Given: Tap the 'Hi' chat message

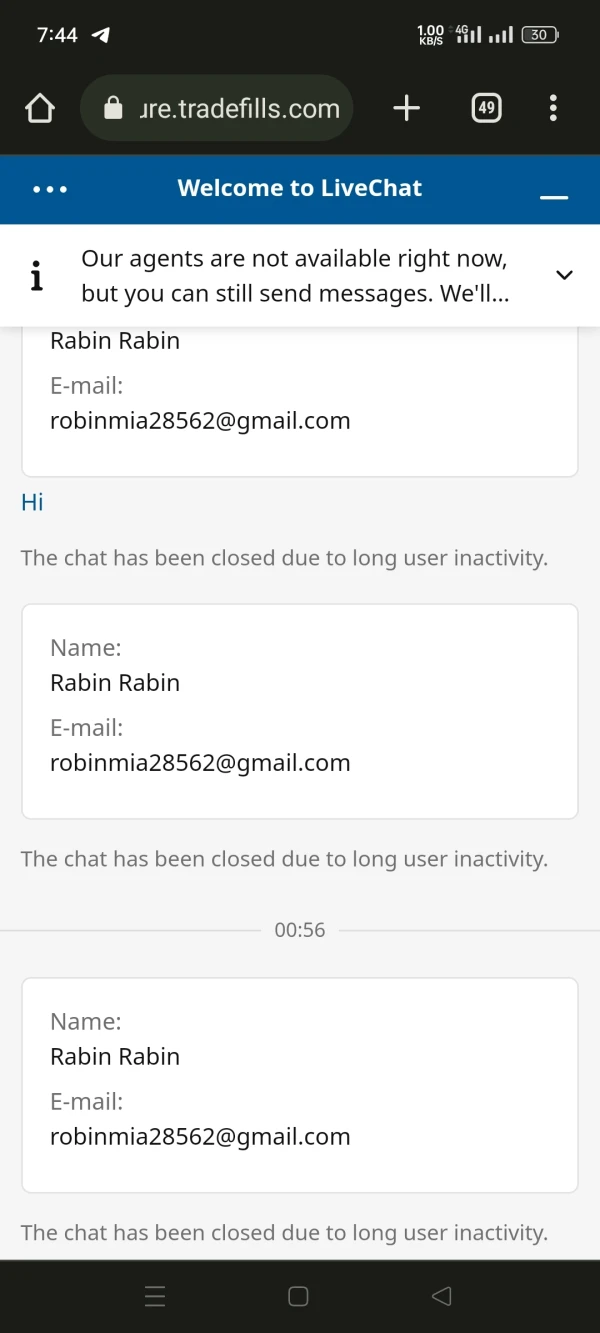Looking at the screenshot, I should pos(32,502).
